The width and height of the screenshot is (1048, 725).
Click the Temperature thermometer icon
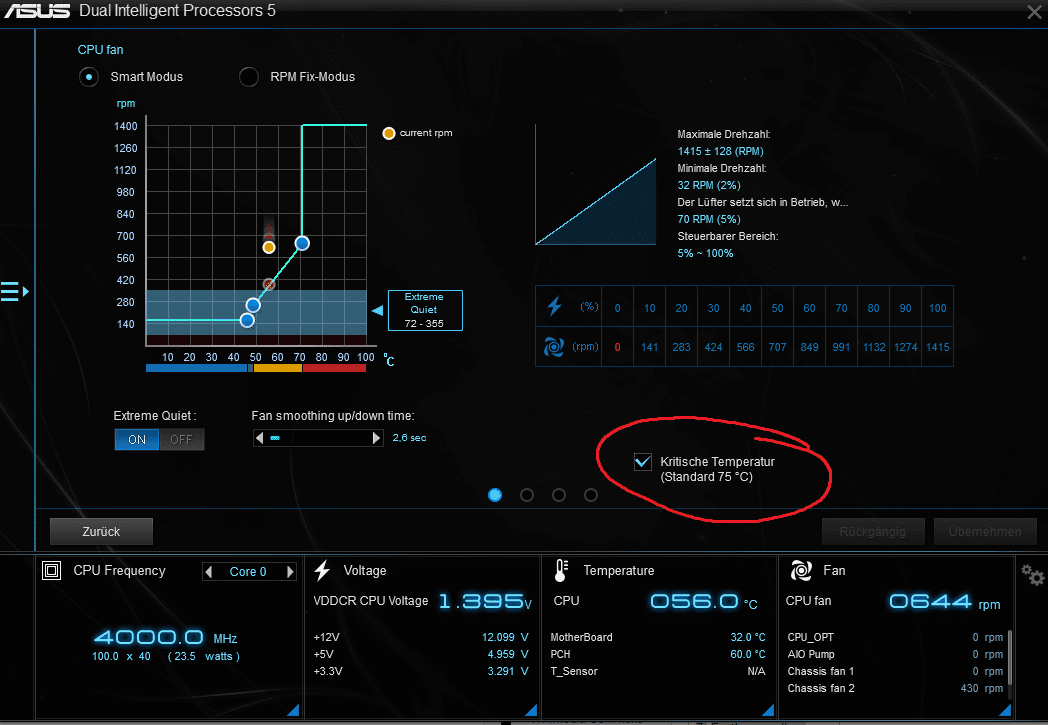pyautogui.click(x=561, y=571)
